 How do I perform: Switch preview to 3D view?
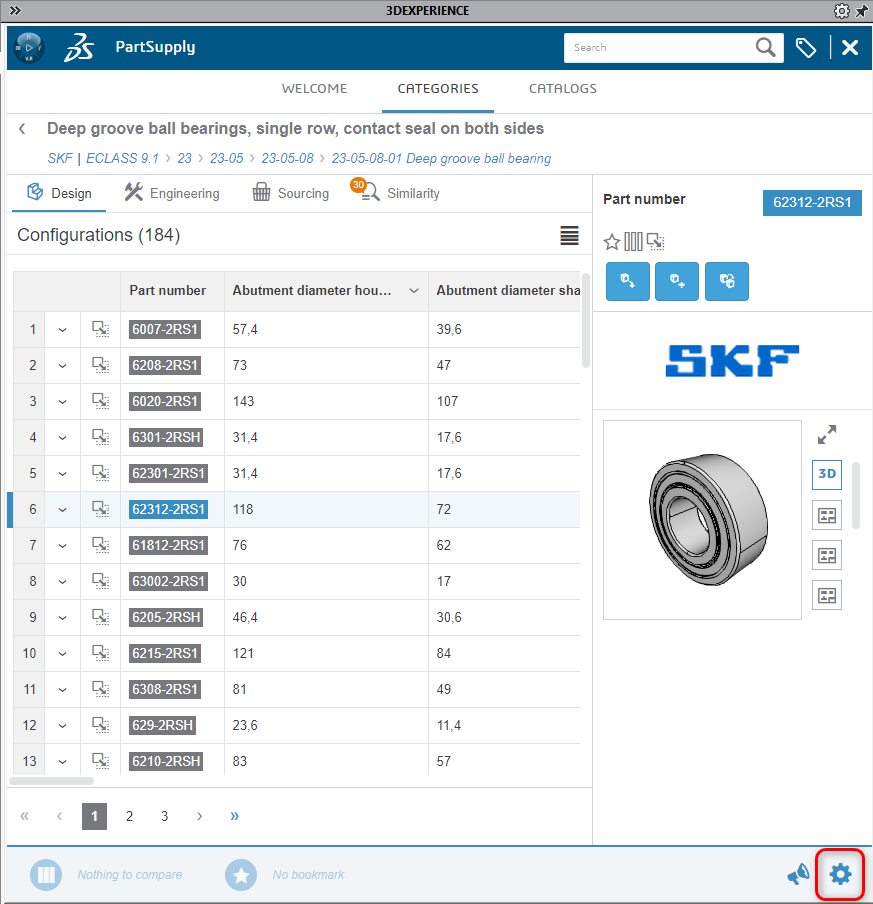(x=827, y=474)
